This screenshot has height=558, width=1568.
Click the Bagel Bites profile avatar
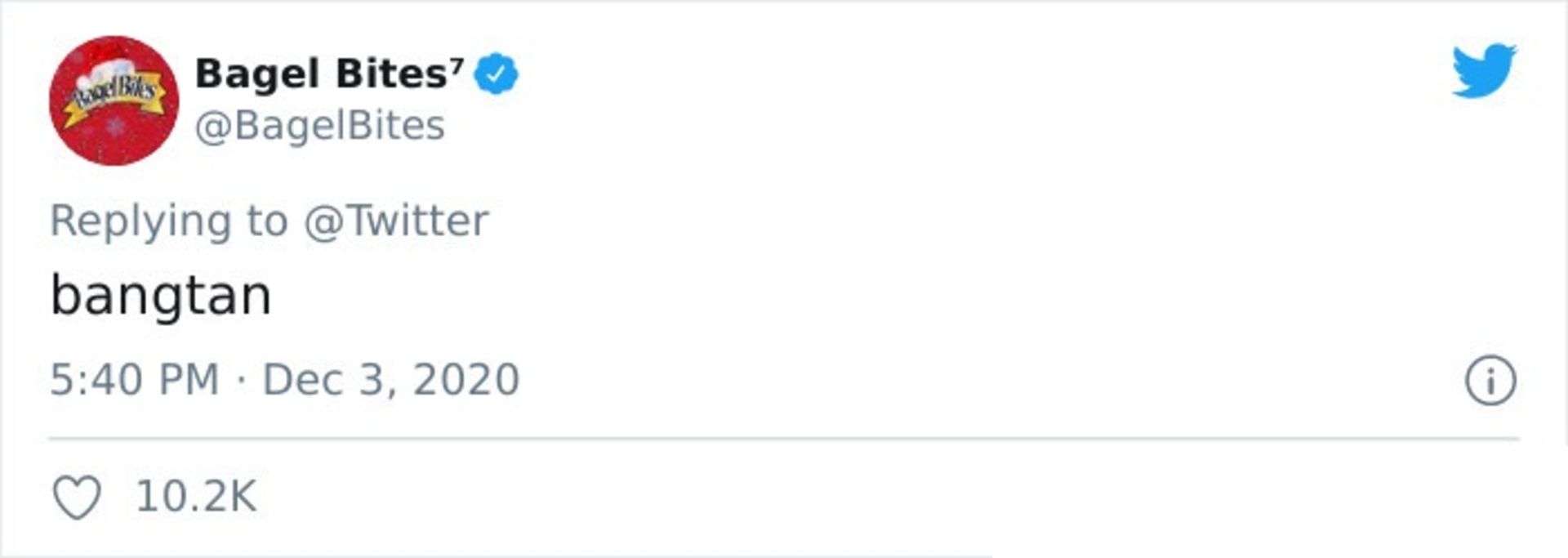[x=114, y=100]
